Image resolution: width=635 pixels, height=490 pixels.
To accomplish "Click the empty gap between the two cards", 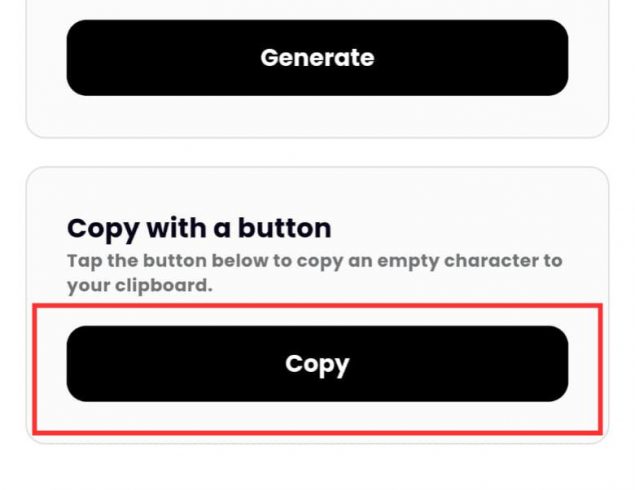I will click(317, 152).
